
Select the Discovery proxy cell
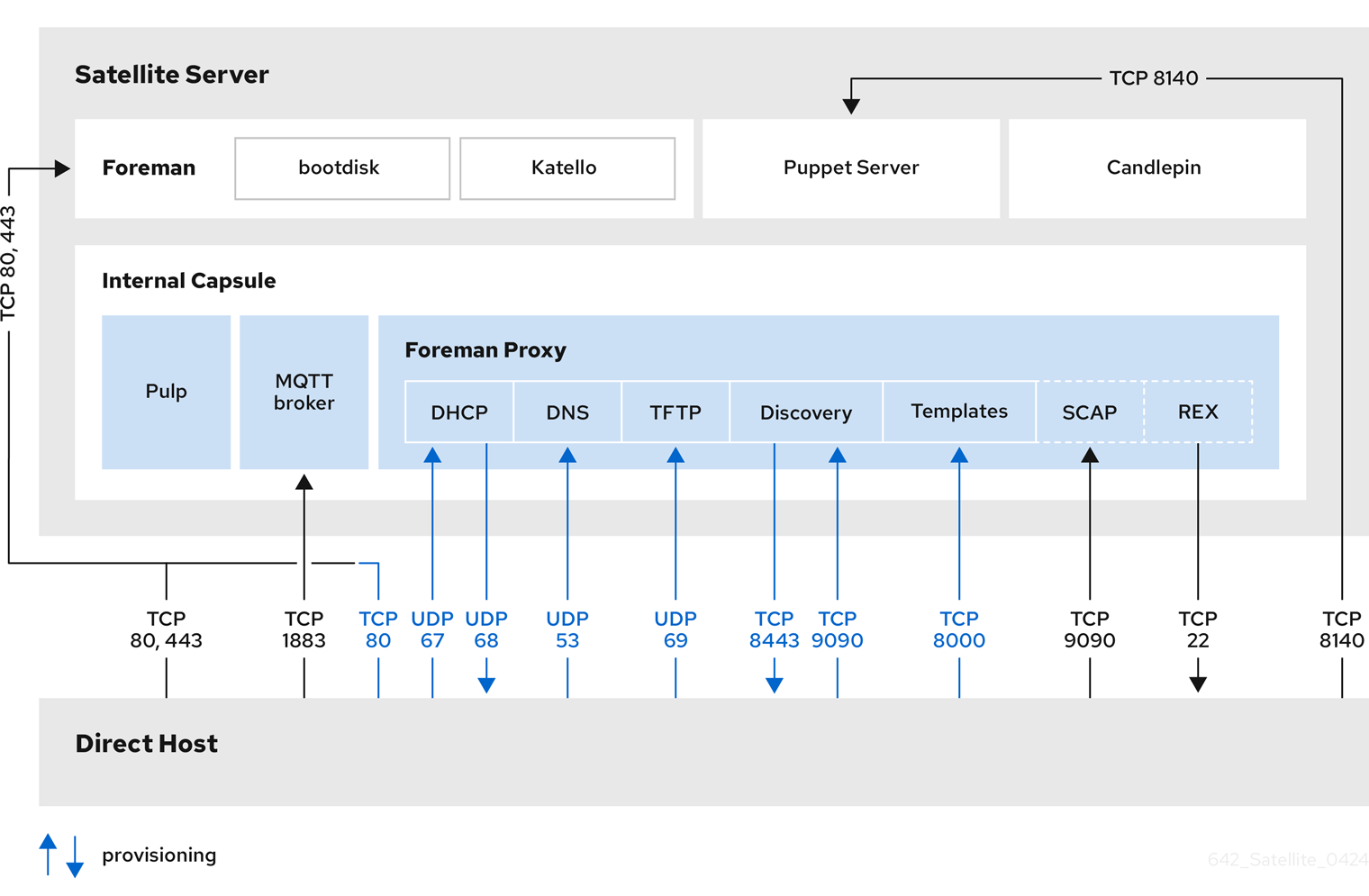[806, 412]
